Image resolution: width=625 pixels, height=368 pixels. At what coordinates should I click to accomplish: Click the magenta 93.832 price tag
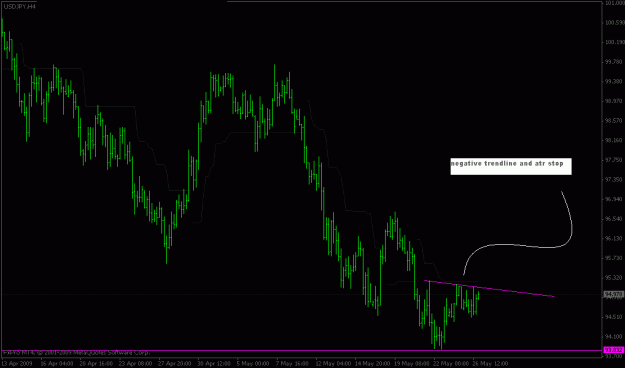pyautogui.click(x=613, y=350)
